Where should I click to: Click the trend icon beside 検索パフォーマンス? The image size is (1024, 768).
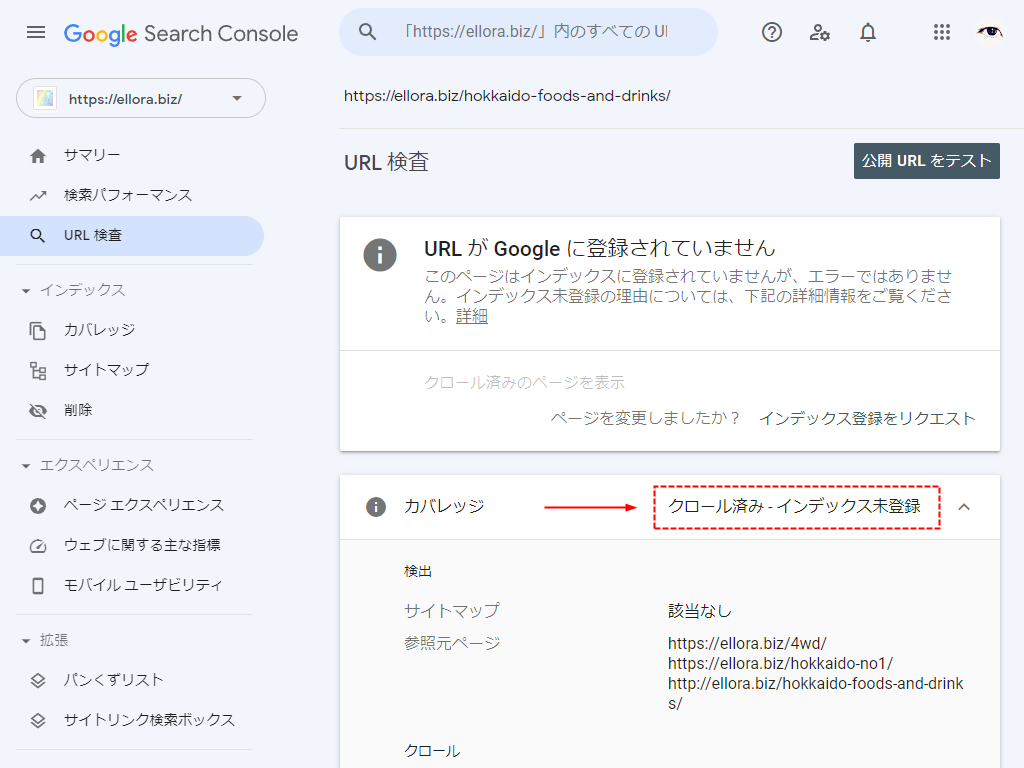click(x=38, y=195)
